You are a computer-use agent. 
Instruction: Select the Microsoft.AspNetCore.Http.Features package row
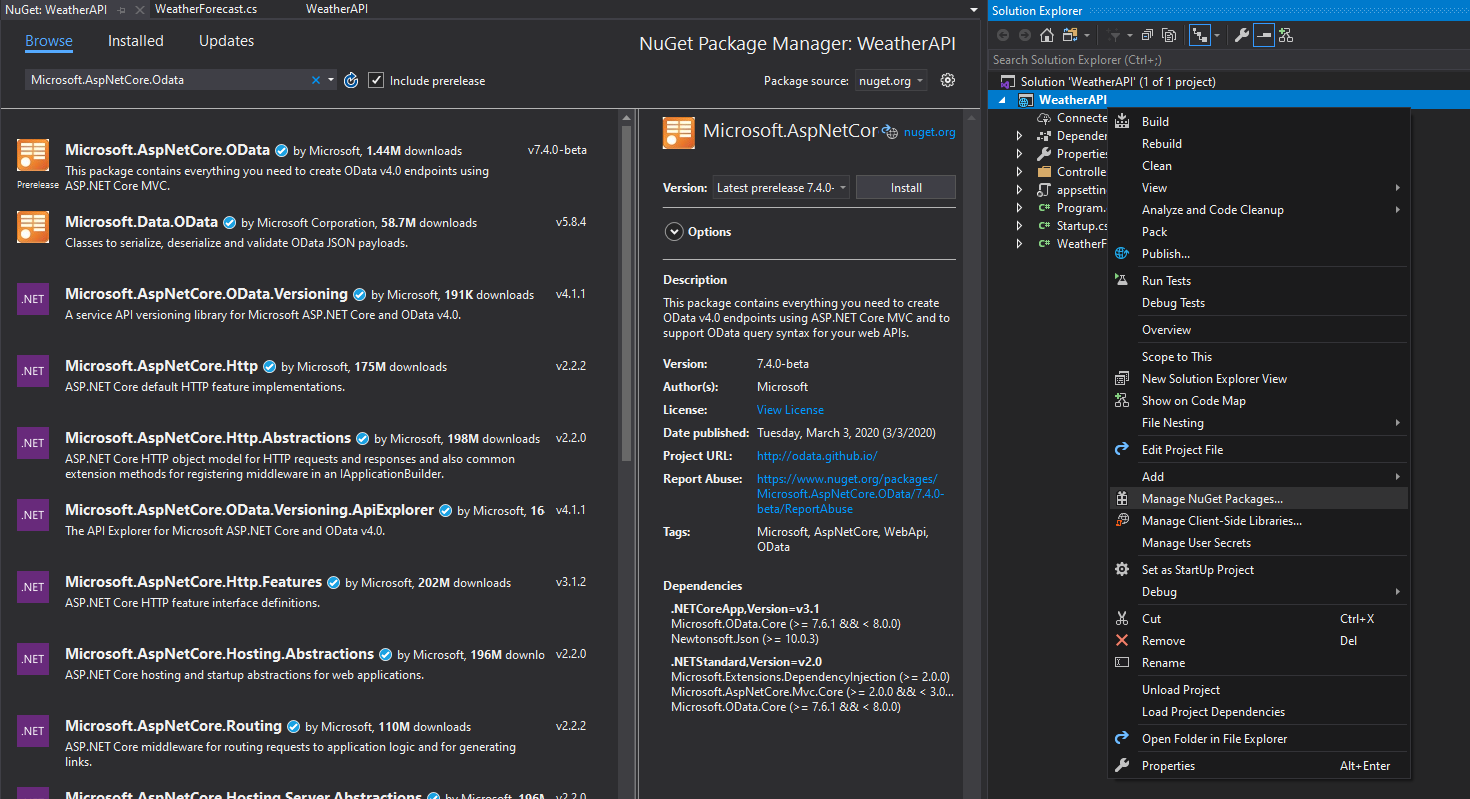tap(308, 591)
